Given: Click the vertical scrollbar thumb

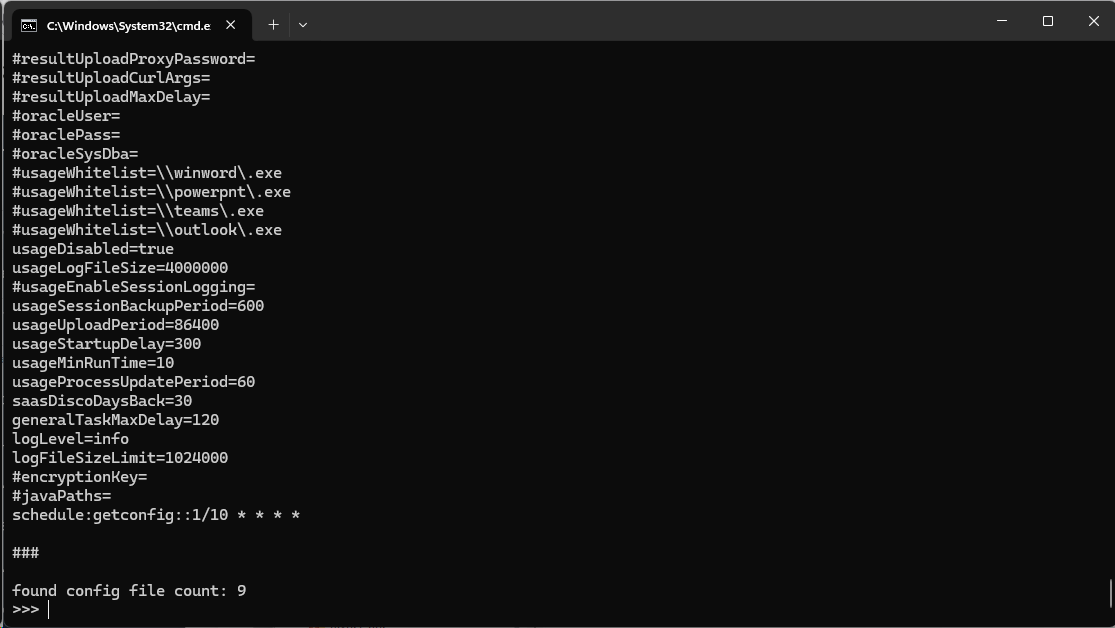Looking at the screenshot, I should pyautogui.click(x=1110, y=592).
